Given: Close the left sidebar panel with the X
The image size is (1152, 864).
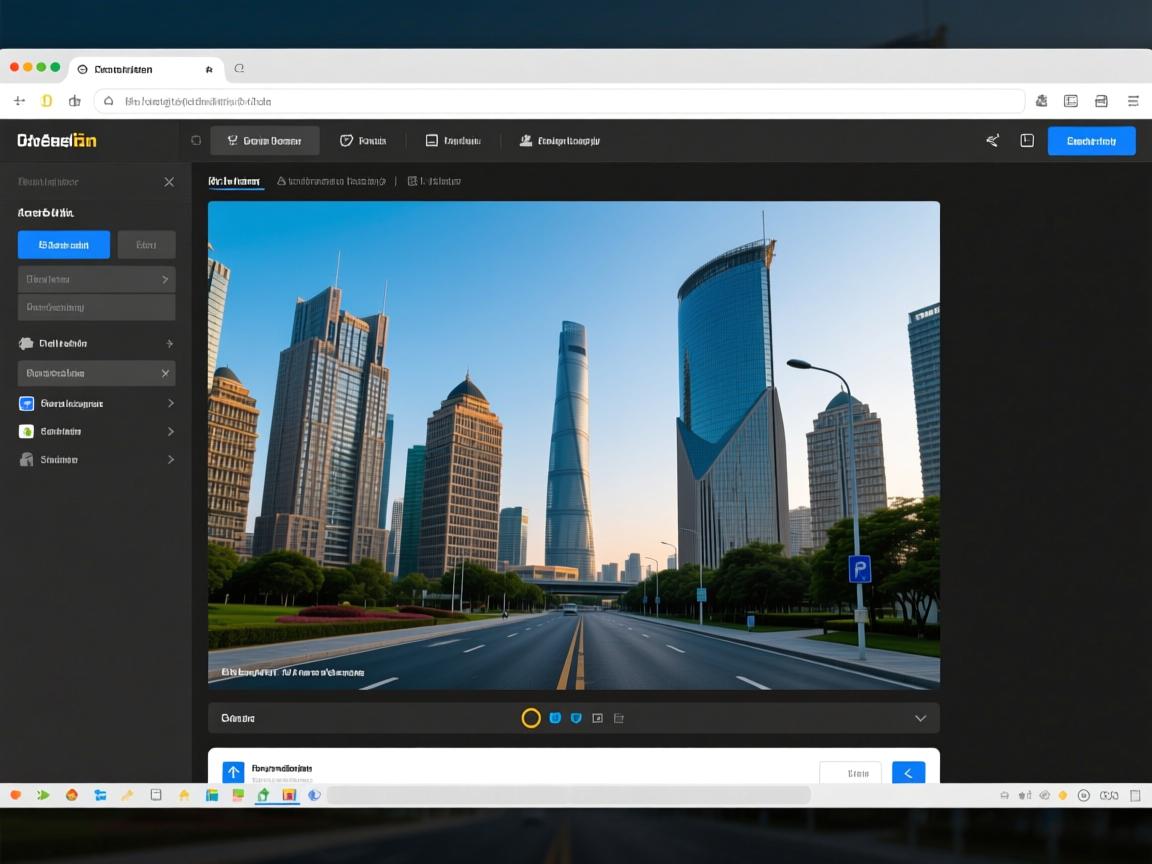Looking at the screenshot, I should click(169, 182).
